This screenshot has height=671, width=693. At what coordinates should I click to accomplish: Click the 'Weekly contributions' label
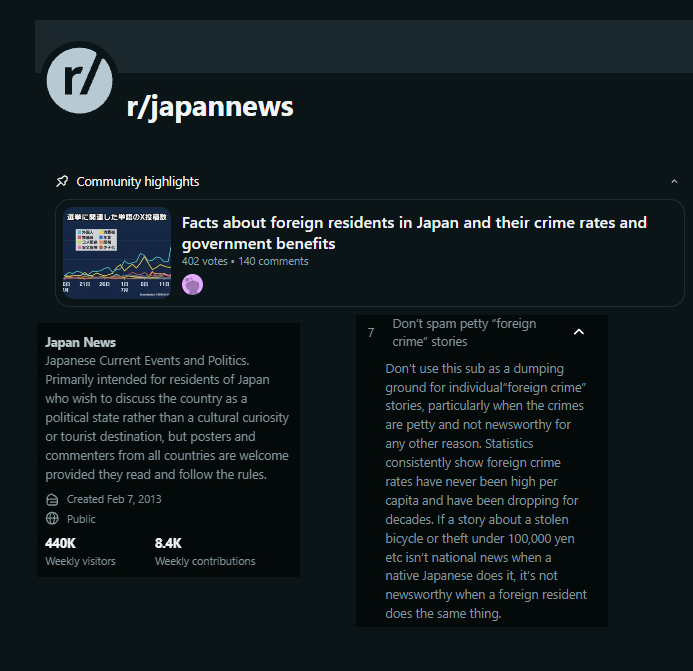point(205,561)
